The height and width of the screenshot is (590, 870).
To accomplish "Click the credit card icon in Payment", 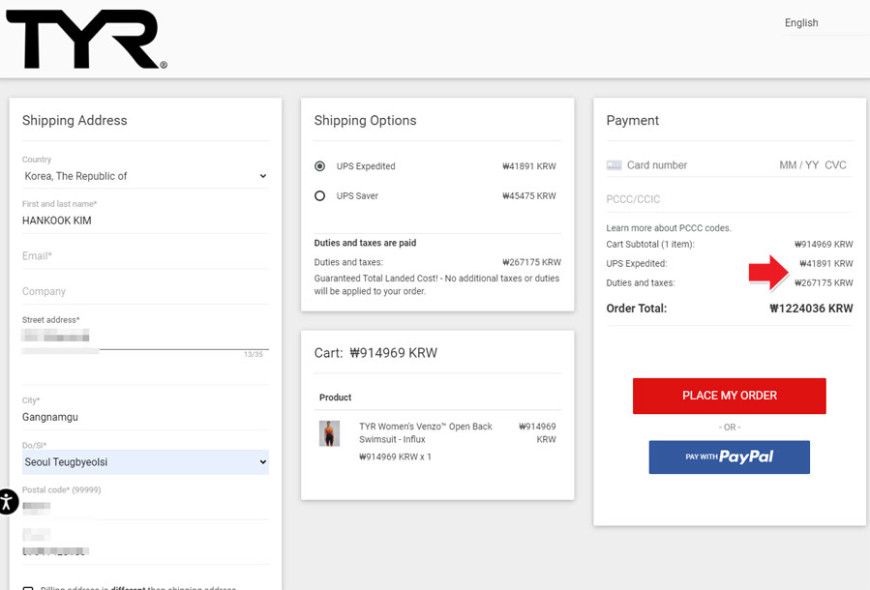I will click(614, 165).
